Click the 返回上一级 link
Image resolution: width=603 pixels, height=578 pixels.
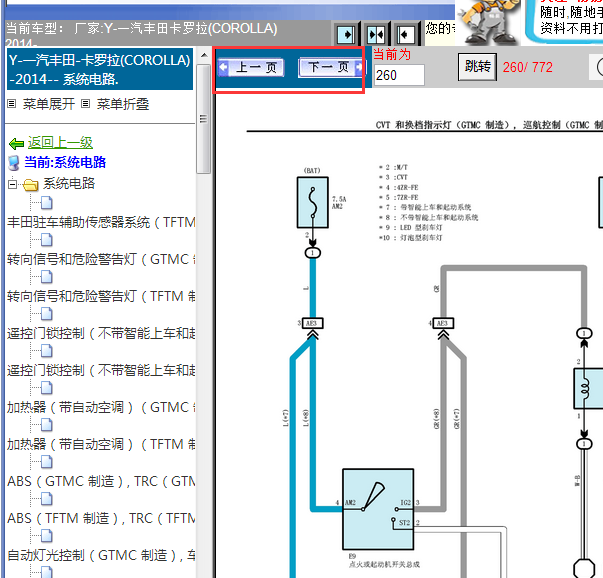pos(60,143)
